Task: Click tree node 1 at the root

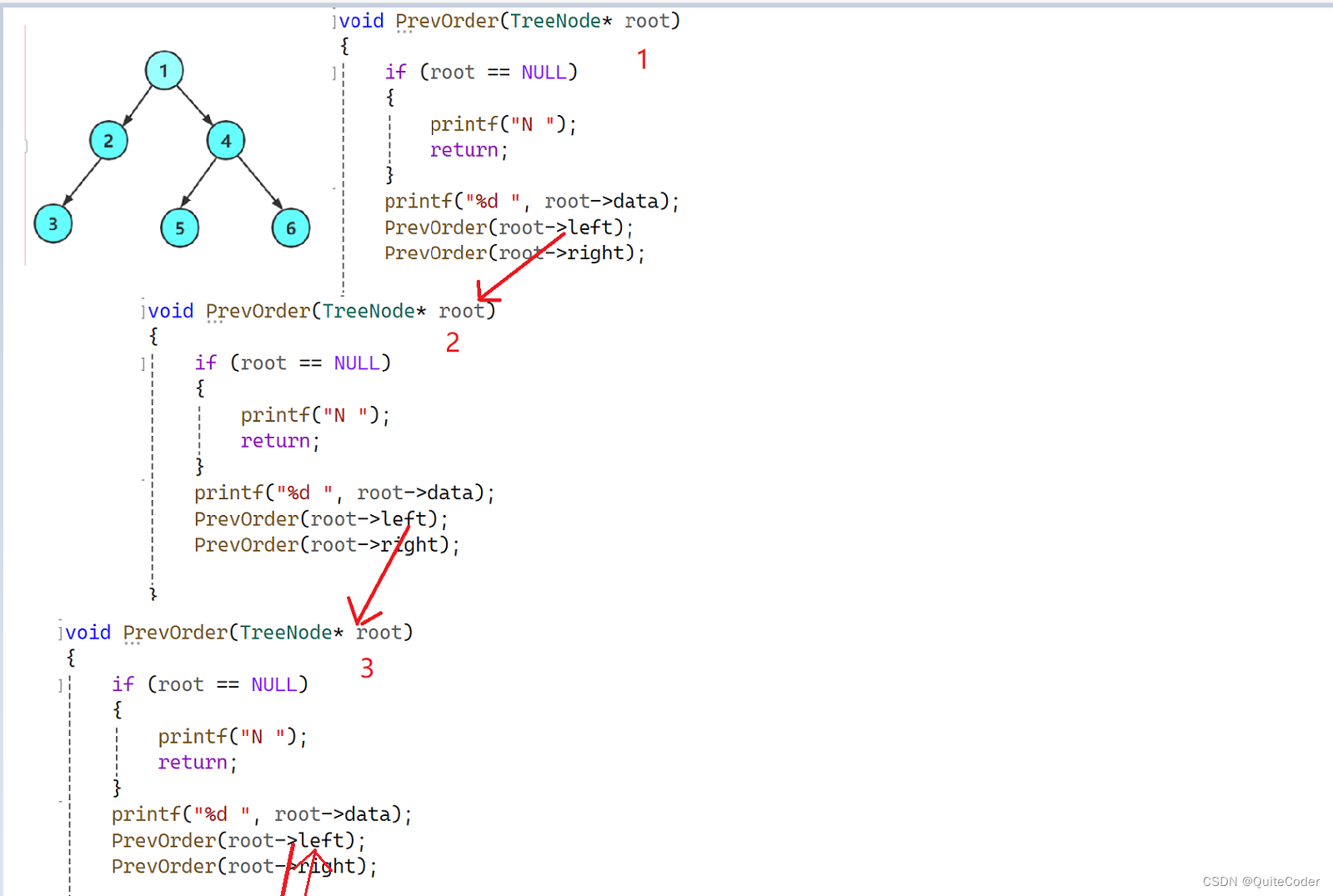Action: pos(164,70)
